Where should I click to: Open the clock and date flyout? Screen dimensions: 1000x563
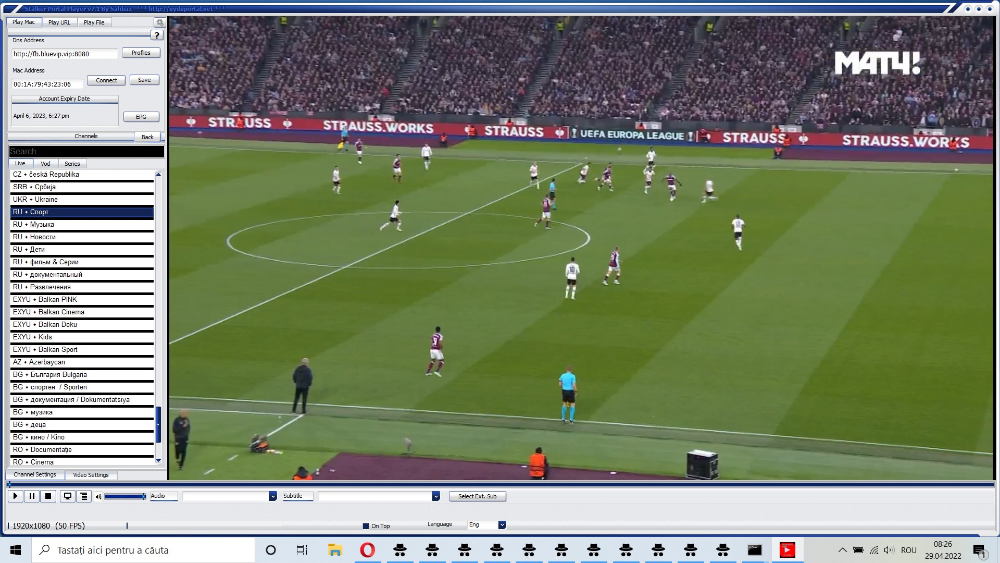[943, 550]
